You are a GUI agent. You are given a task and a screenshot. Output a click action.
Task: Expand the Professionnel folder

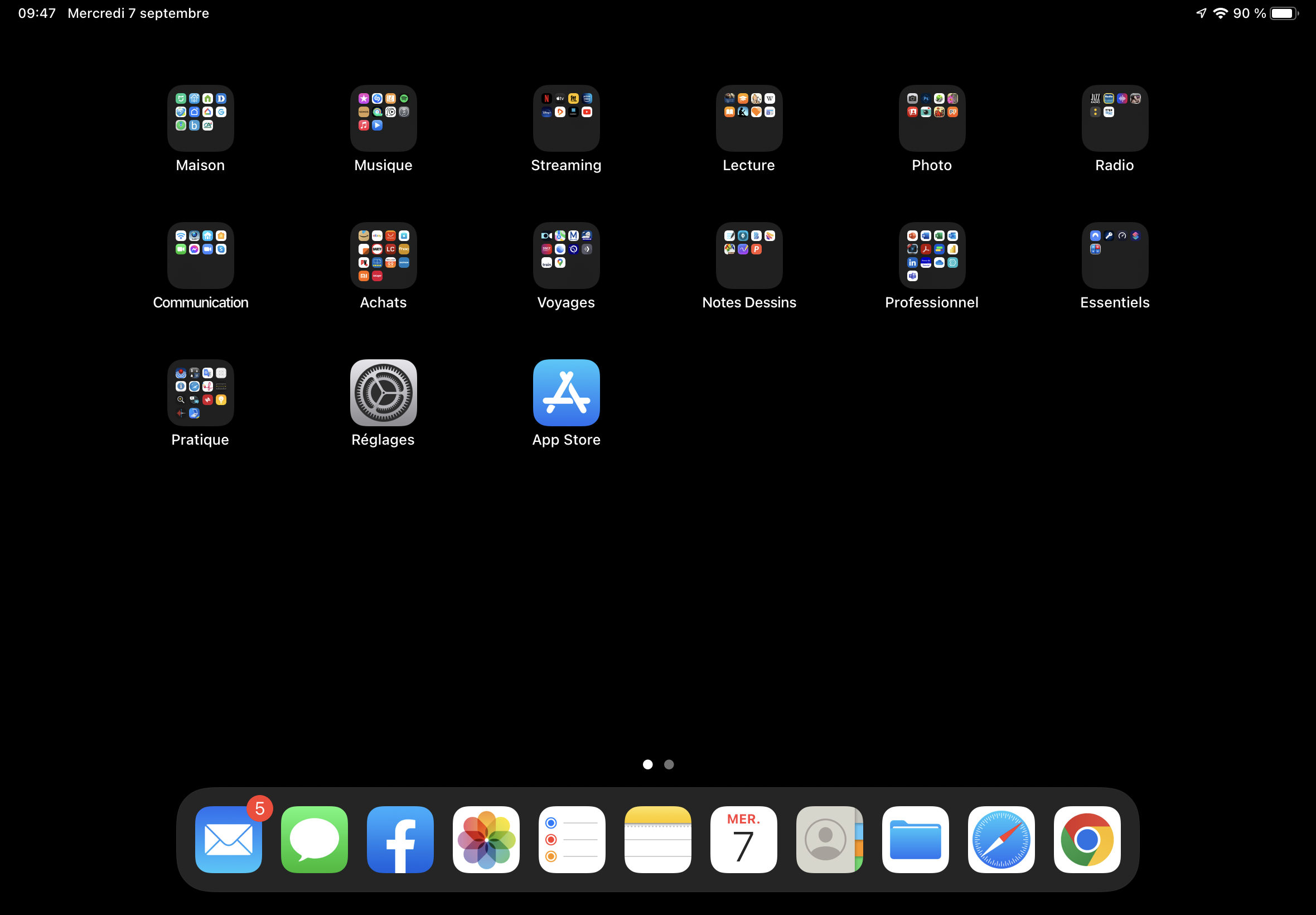(x=932, y=256)
